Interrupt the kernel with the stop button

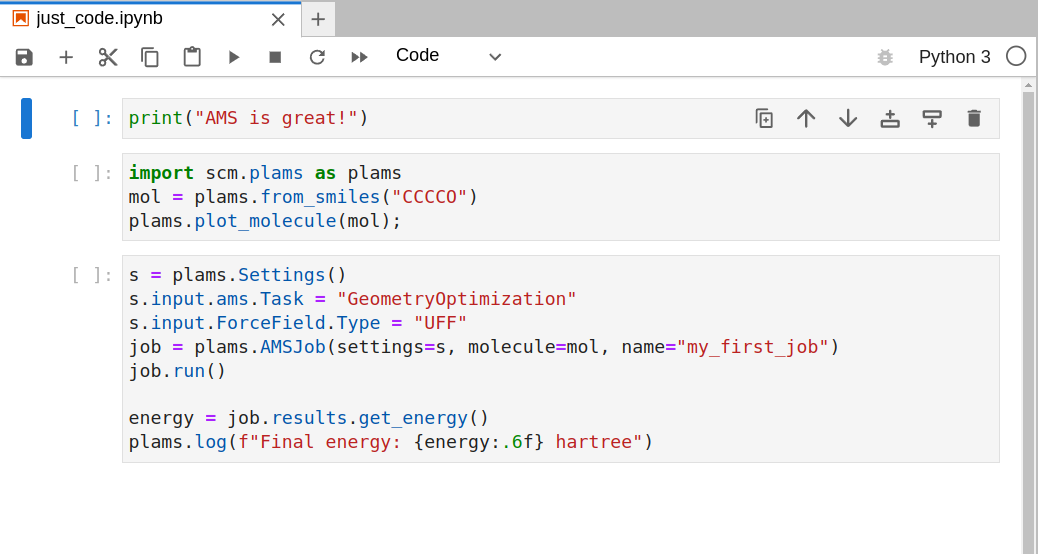(x=275, y=57)
